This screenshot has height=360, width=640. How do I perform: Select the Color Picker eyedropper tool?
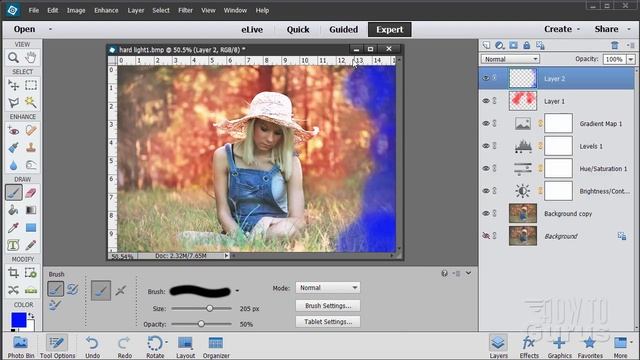tap(13, 228)
